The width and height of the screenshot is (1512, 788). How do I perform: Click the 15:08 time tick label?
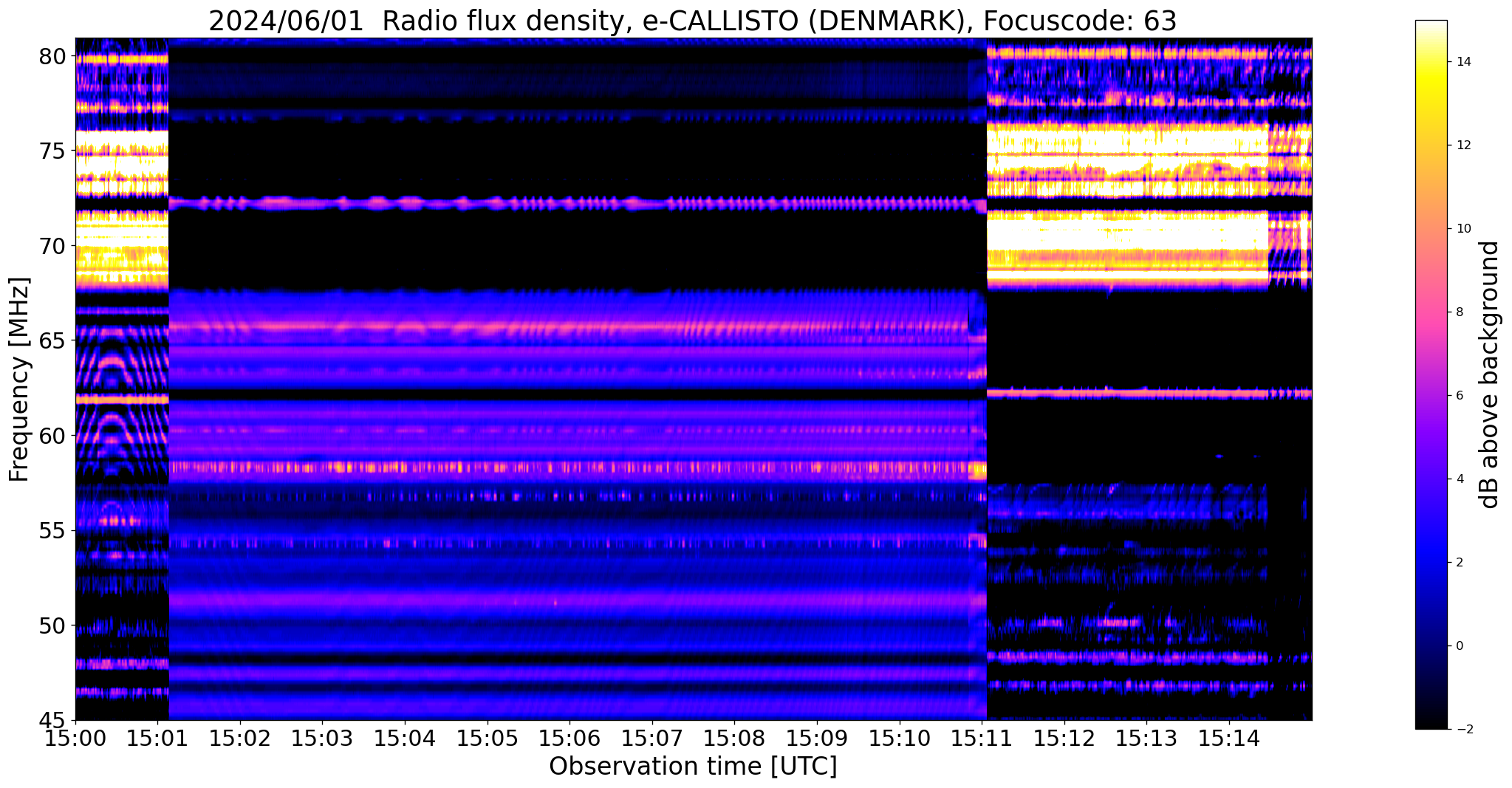click(x=735, y=739)
